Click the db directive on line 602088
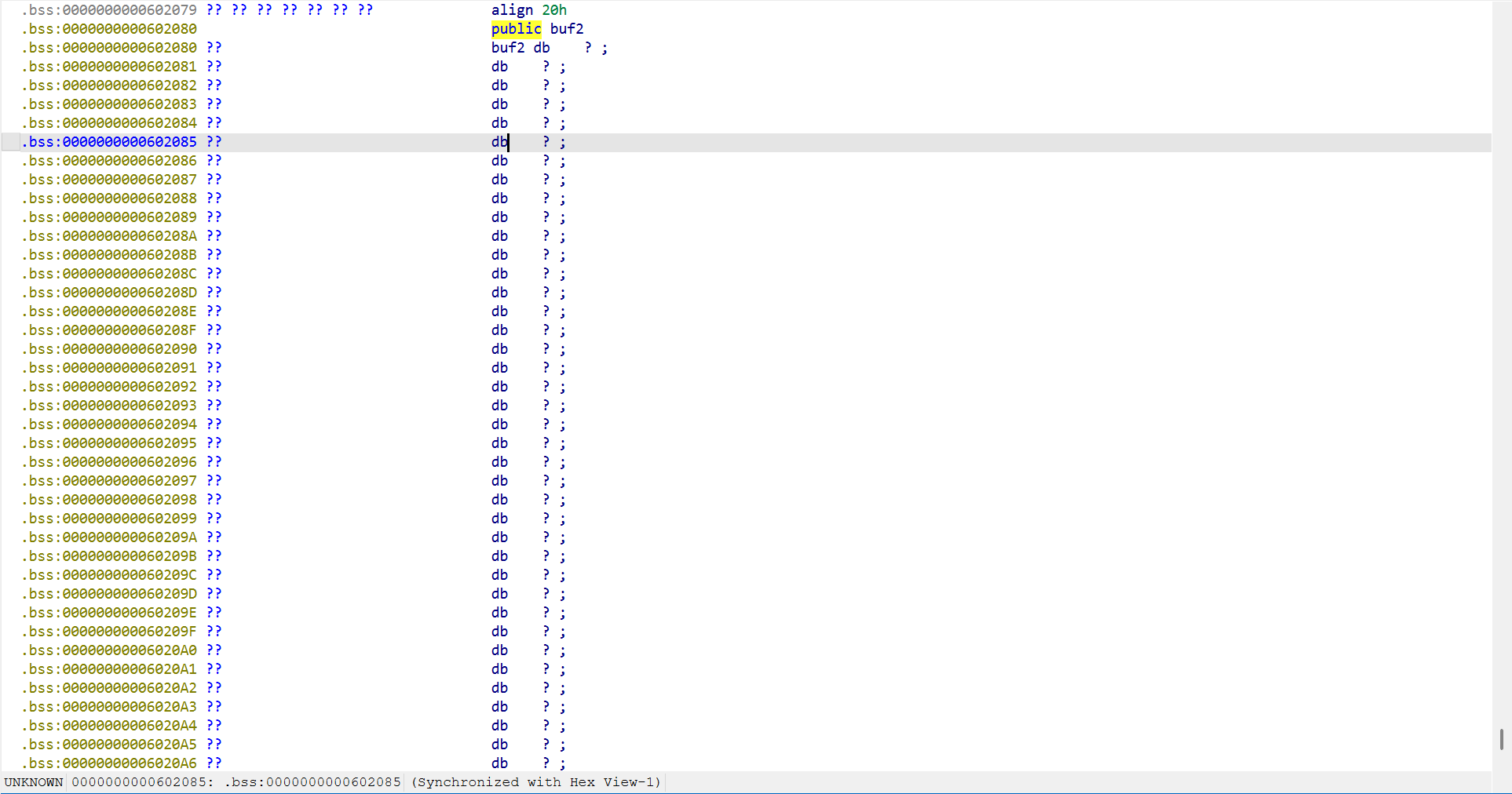The height and width of the screenshot is (794, 1512). (x=499, y=198)
